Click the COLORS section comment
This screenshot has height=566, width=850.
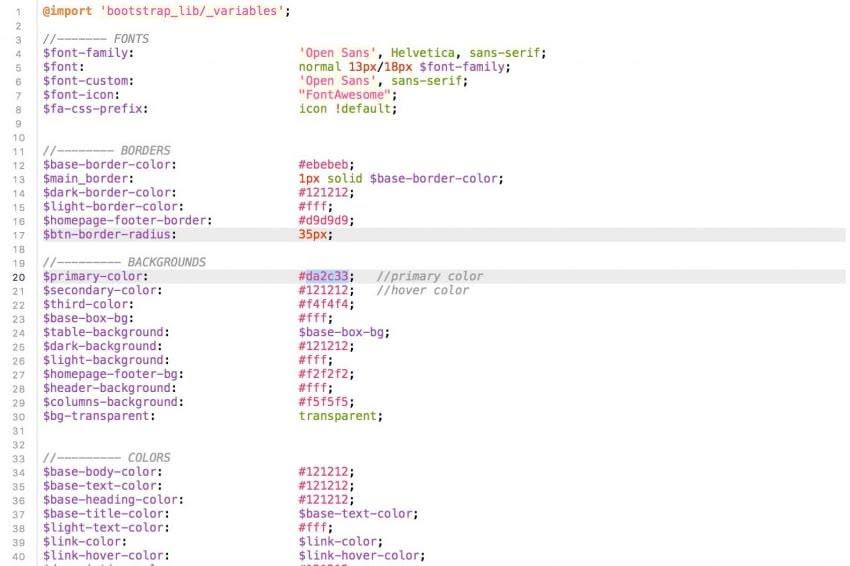click(x=107, y=458)
